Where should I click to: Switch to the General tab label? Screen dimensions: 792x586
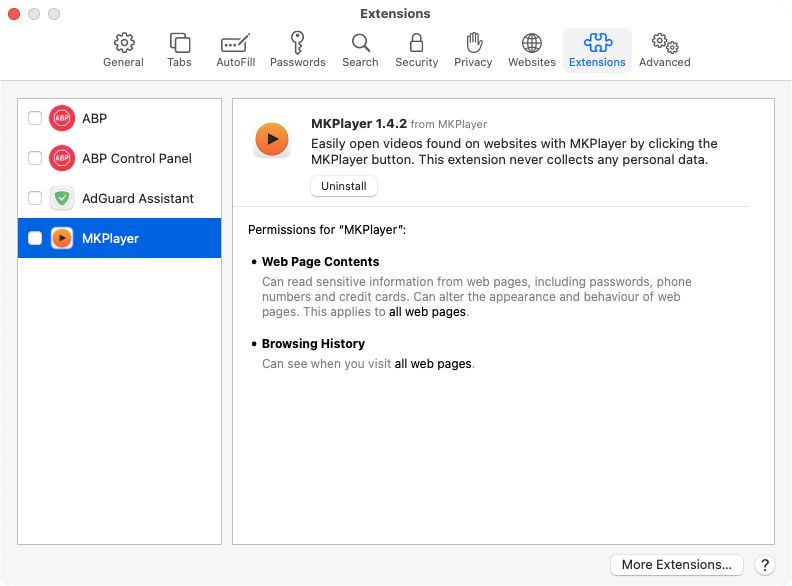pyautogui.click(x=123, y=62)
